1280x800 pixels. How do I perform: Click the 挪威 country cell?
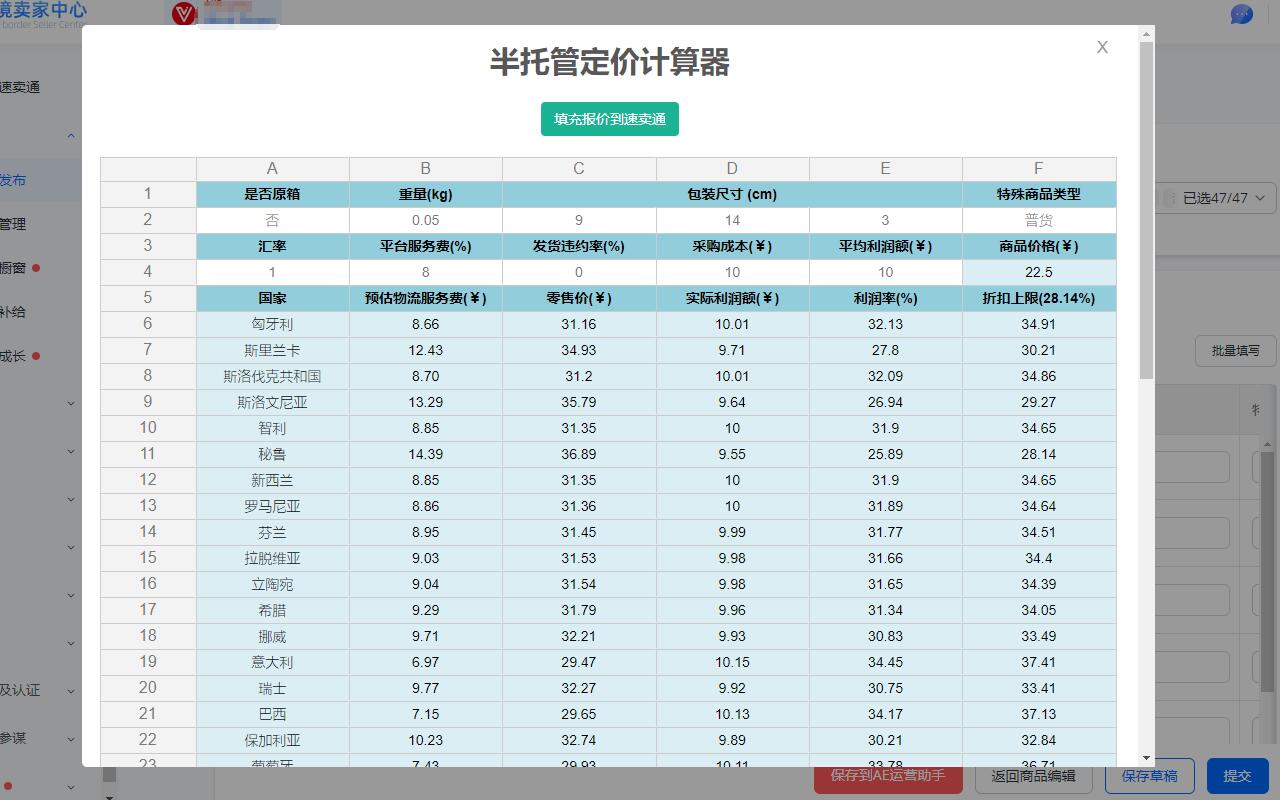click(x=272, y=636)
